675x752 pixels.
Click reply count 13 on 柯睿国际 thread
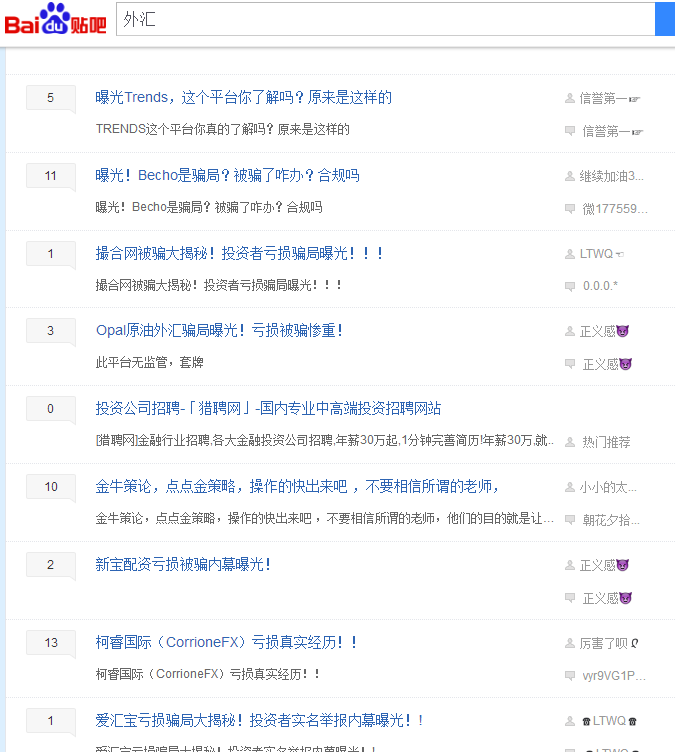(50, 643)
